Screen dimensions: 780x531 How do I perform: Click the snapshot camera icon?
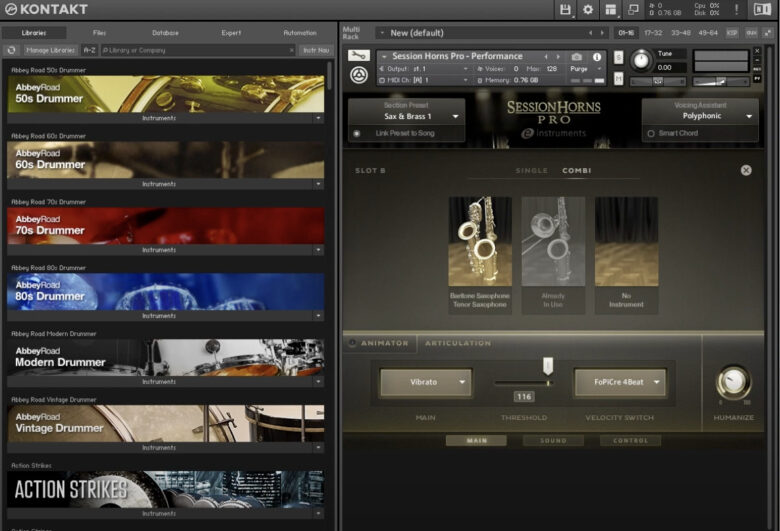click(x=577, y=57)
